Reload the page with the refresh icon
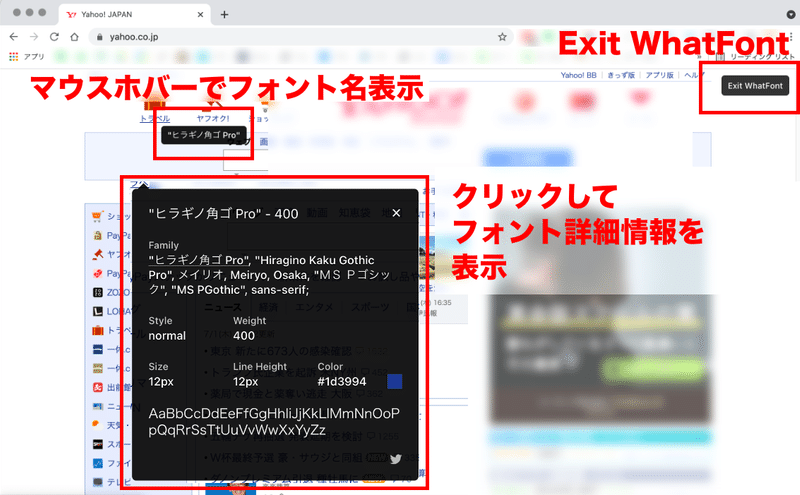The width and height of the screenshot is (800, 495). tap(54, 37)
